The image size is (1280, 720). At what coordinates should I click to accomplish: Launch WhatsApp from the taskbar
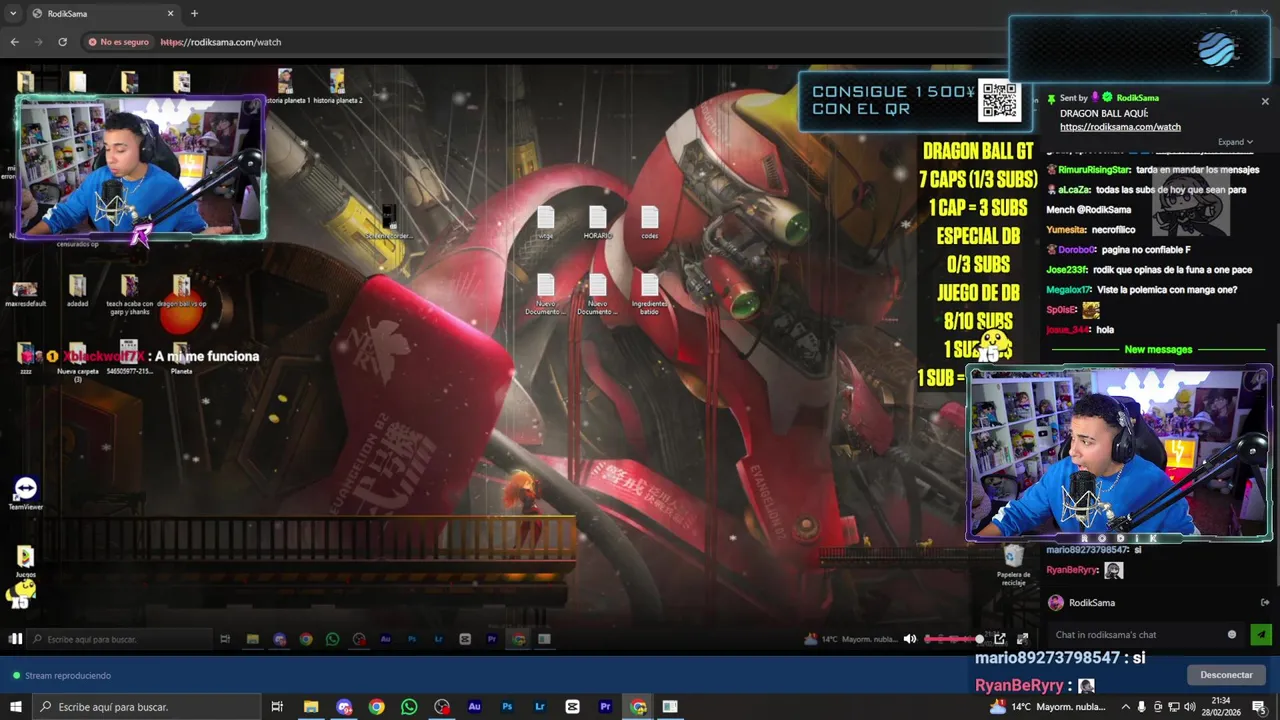click(409, 707)
